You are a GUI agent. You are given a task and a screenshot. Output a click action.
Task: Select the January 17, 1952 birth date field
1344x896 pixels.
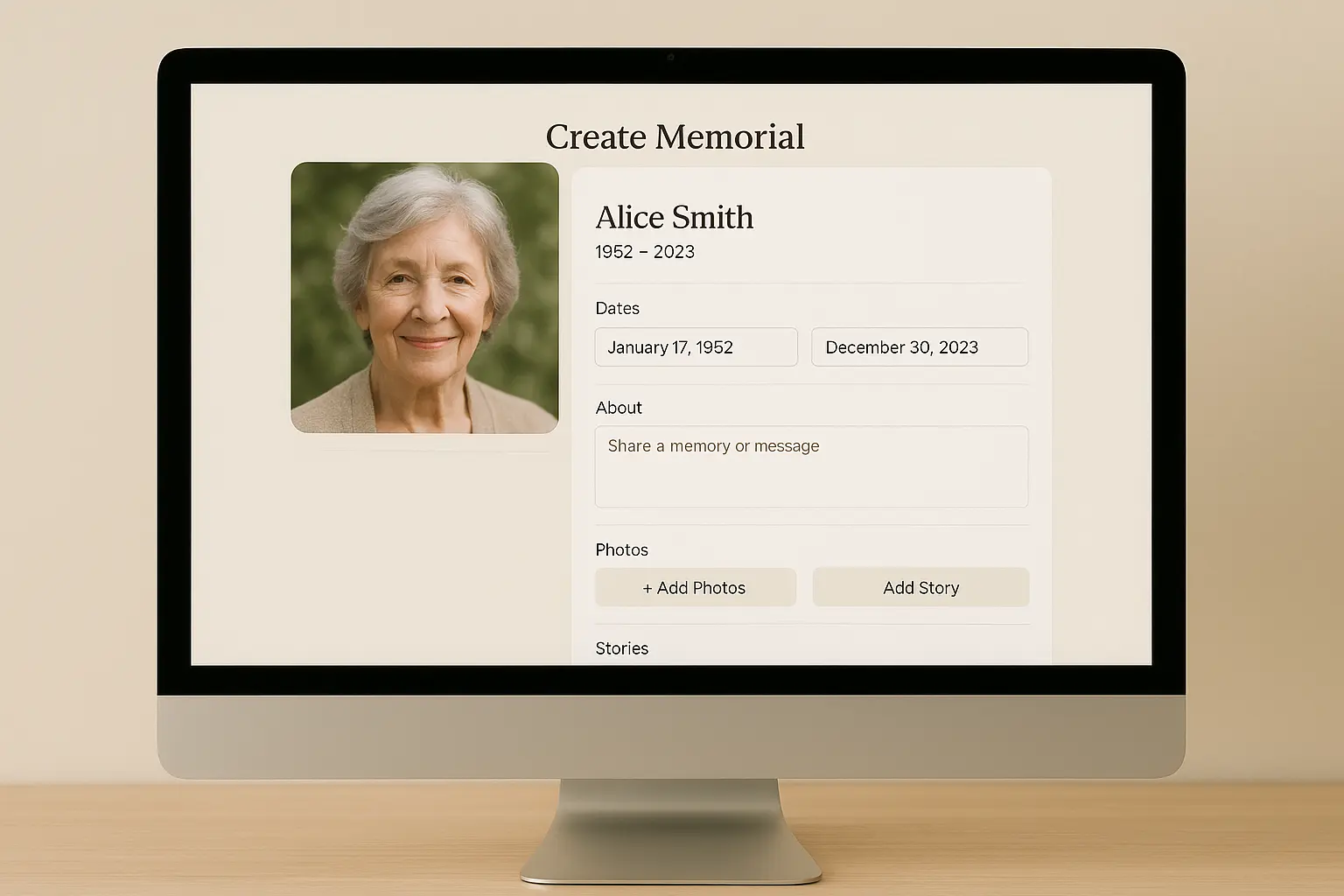pyautogui.click(x=696, y=346)
